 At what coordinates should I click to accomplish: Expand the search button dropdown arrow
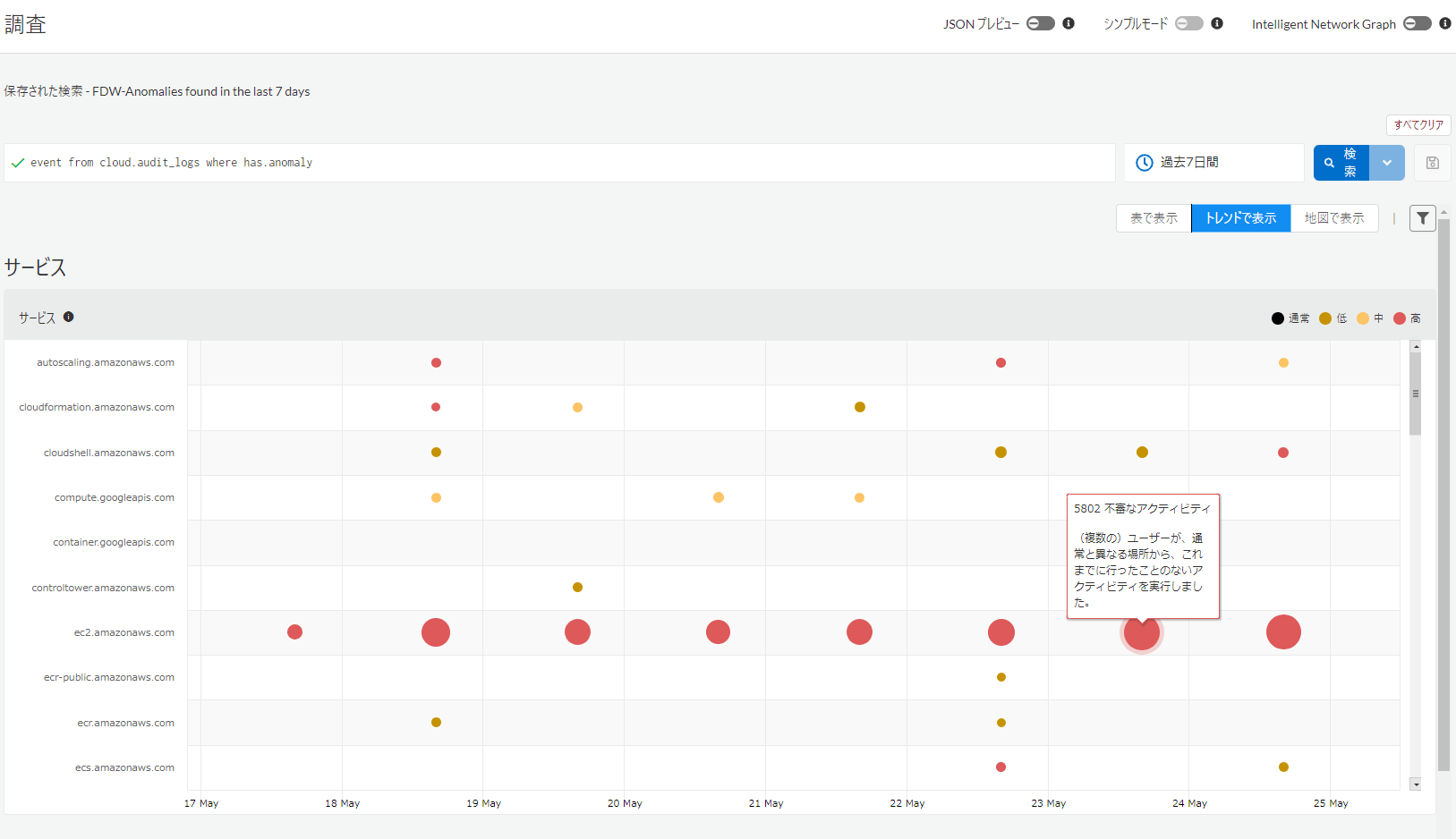point(1387,163)
